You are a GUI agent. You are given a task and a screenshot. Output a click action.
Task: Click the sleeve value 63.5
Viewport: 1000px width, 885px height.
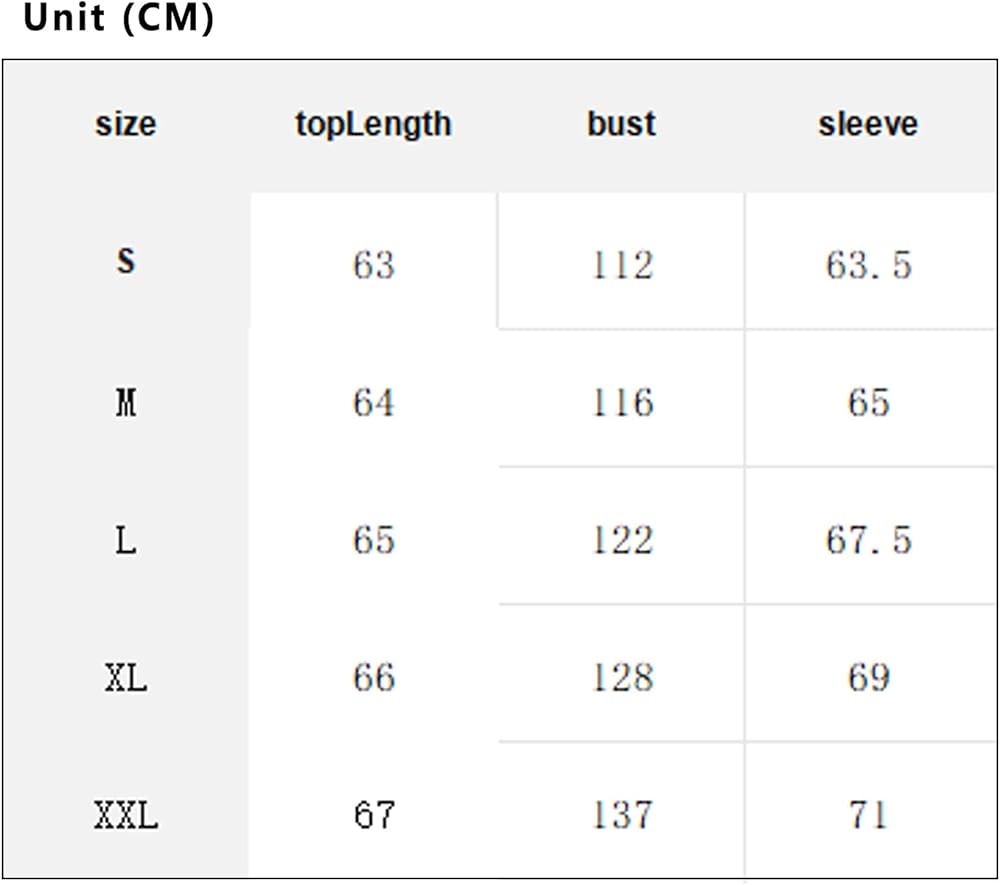[x=869, y=265]
